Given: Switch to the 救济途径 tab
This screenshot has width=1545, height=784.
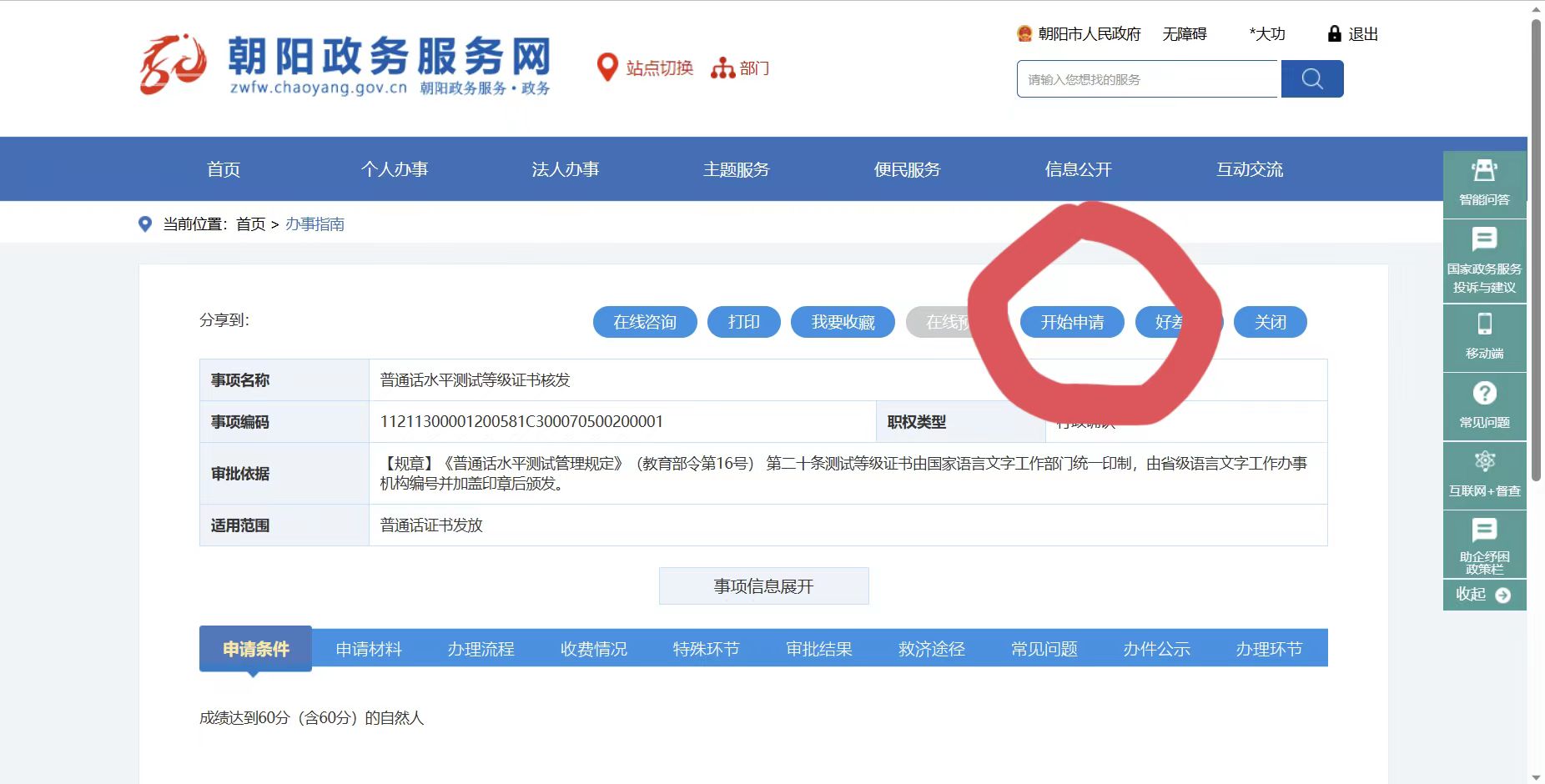Looking at the screenshot, I should pyautogui.click(x=931, y=649).
